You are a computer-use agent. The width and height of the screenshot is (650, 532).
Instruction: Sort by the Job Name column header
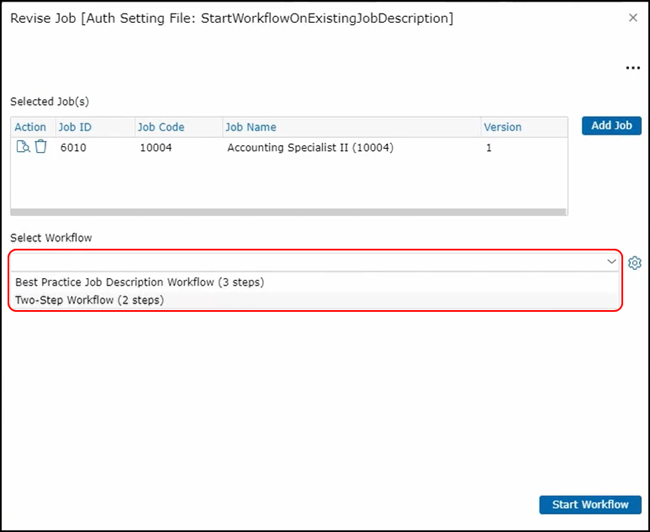coord(251,127)
